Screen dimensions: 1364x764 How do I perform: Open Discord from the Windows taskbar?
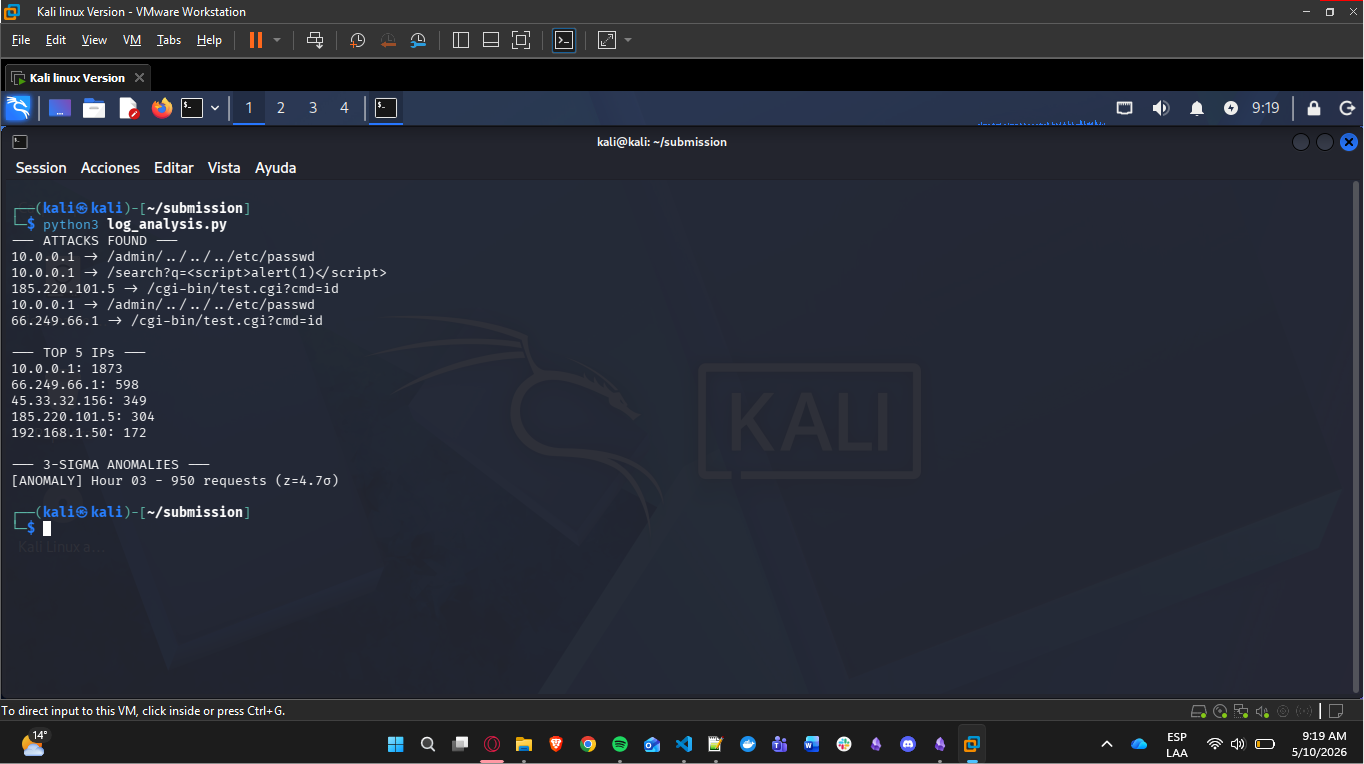point(908,744)
